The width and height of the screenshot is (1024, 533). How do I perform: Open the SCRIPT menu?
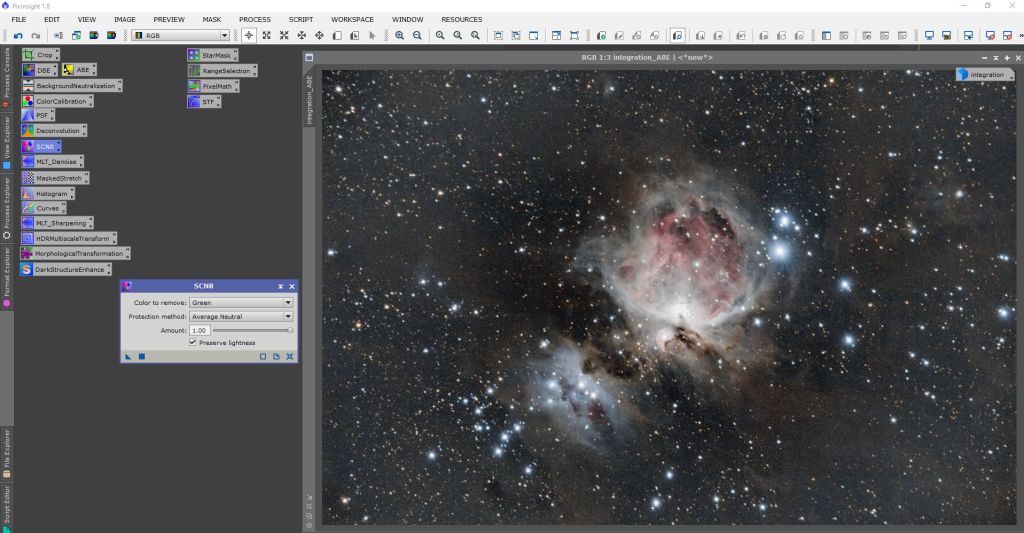tap(300, 19)
